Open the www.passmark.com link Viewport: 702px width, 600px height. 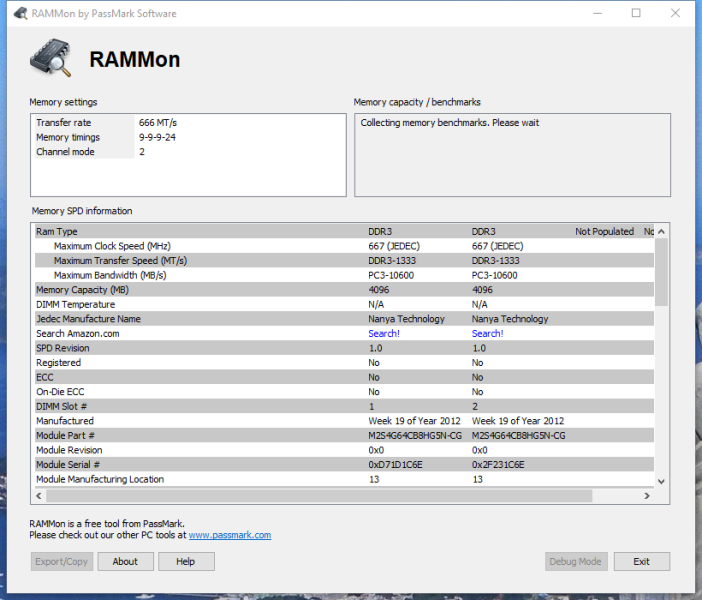[230, 535]
